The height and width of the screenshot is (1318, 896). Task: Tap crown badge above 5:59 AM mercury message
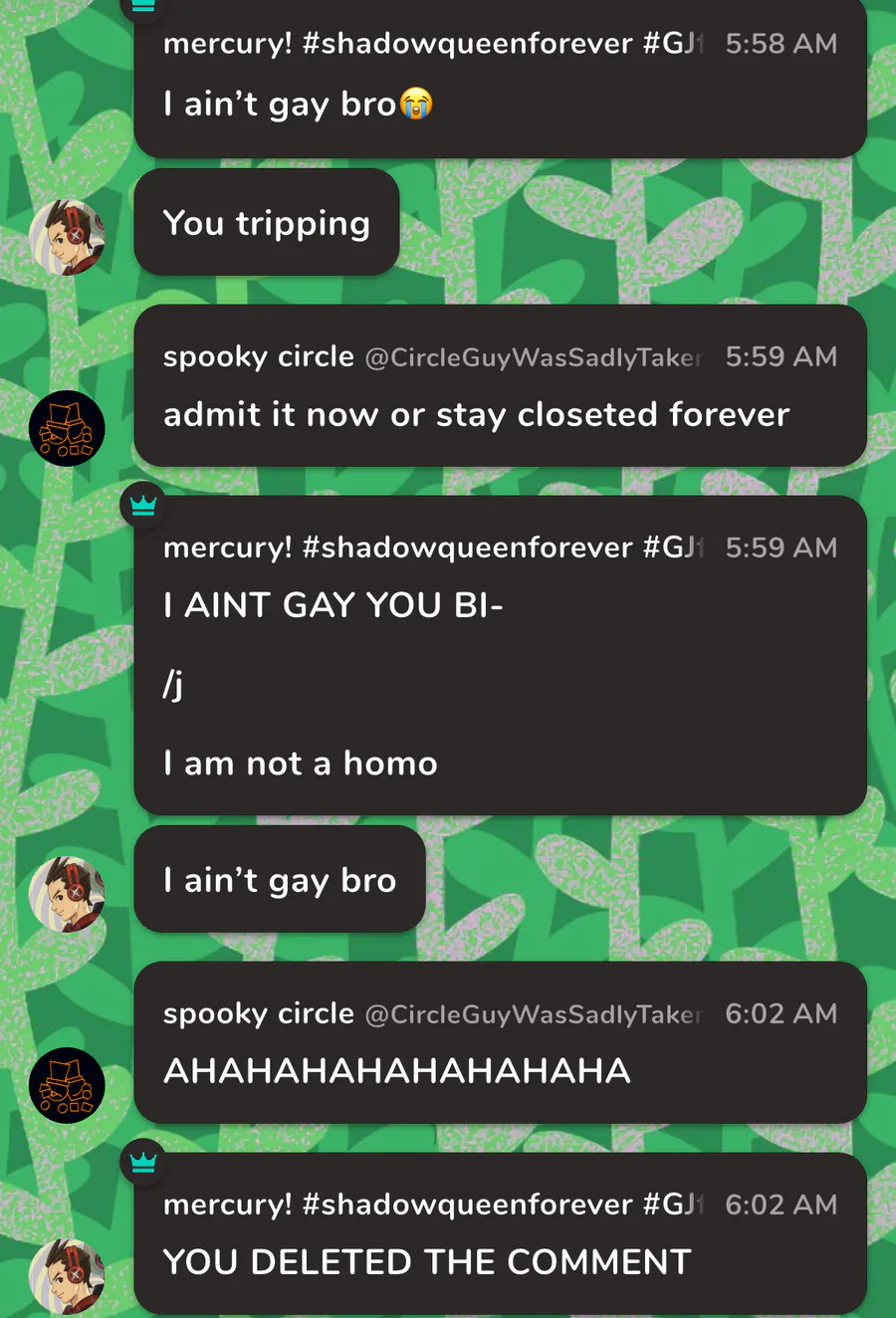coord(143,506)
